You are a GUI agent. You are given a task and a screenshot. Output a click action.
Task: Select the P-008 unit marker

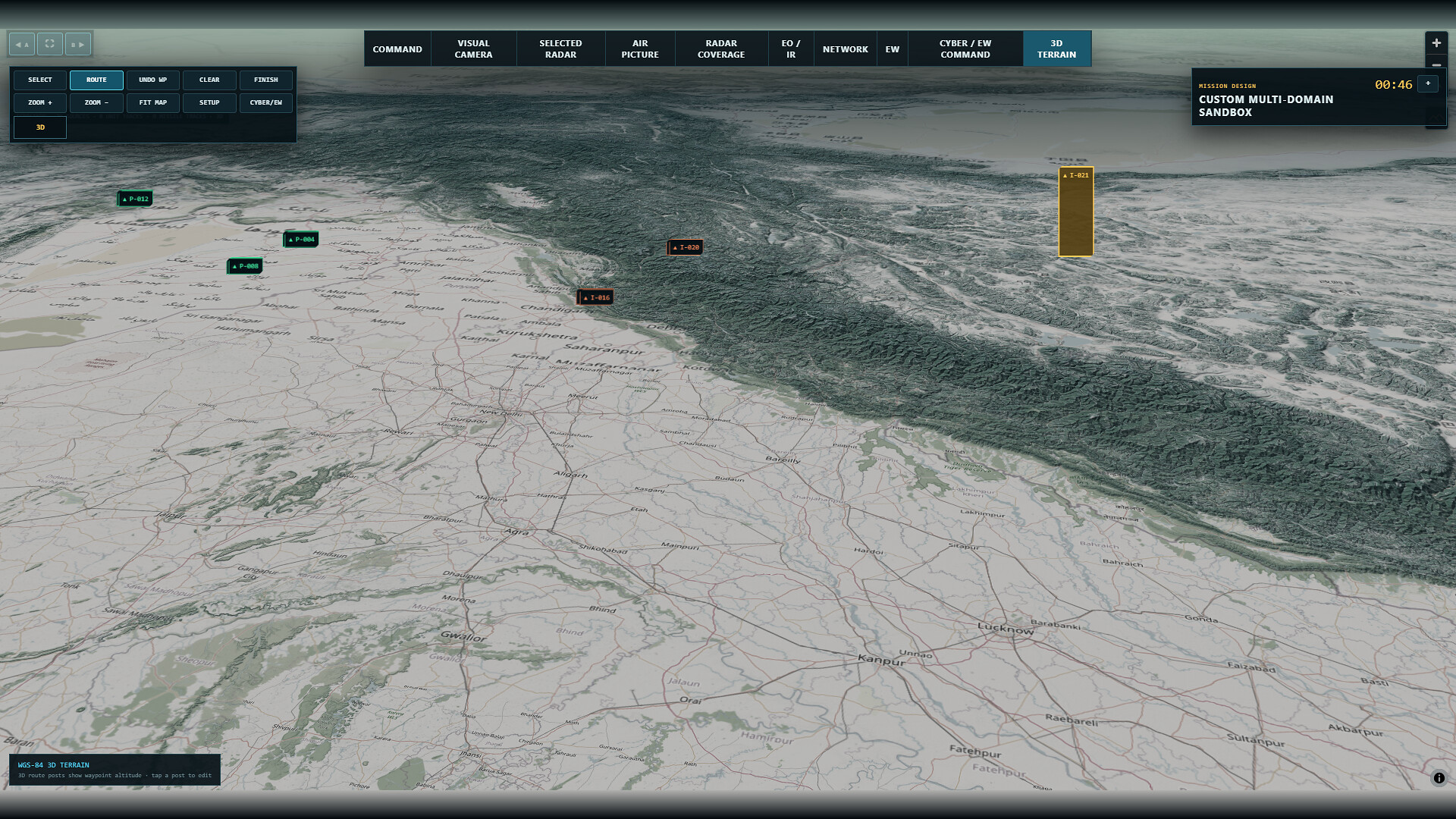tap(246, 266)
